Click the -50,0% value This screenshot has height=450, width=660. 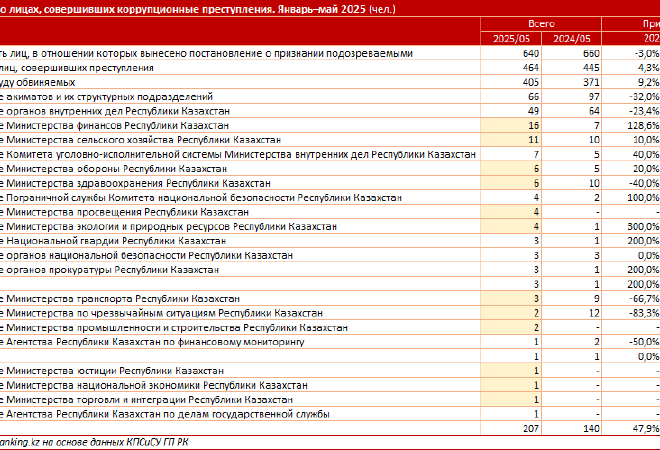tap(644, 342)
